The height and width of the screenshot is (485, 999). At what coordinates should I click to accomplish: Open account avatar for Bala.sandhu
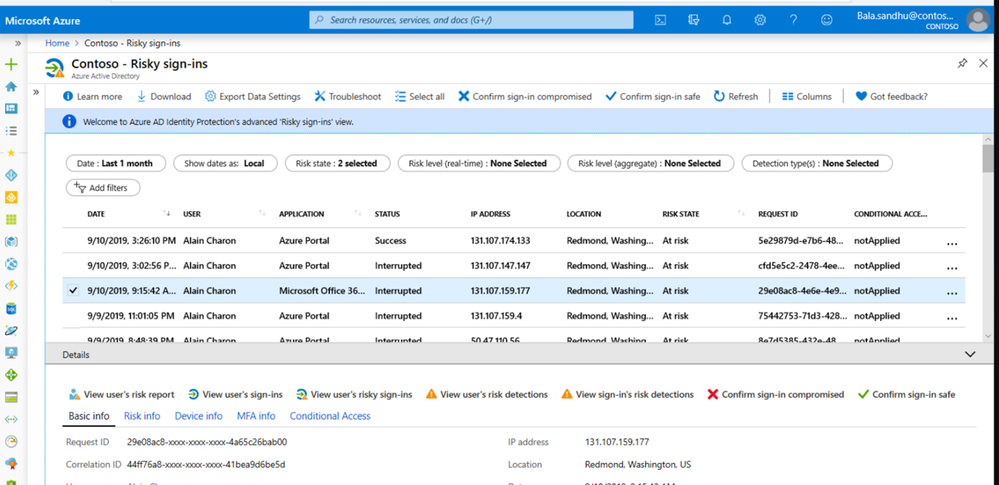tap(977, 20)
